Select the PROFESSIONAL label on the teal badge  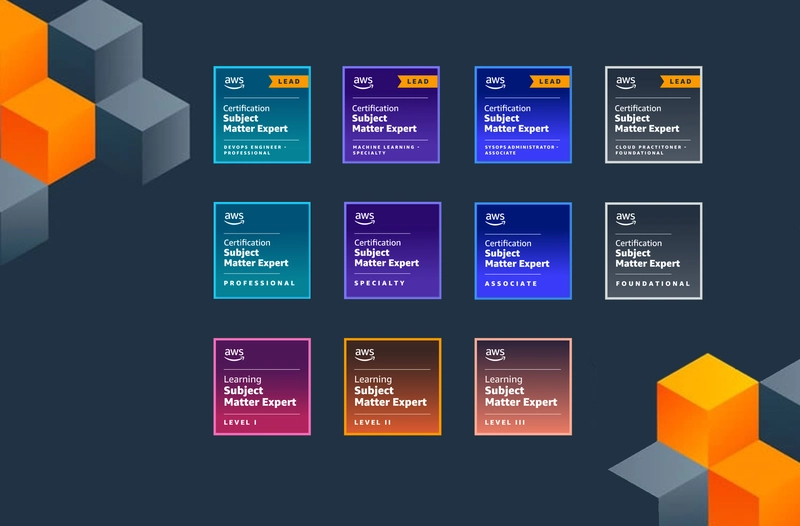click(259, 283)
